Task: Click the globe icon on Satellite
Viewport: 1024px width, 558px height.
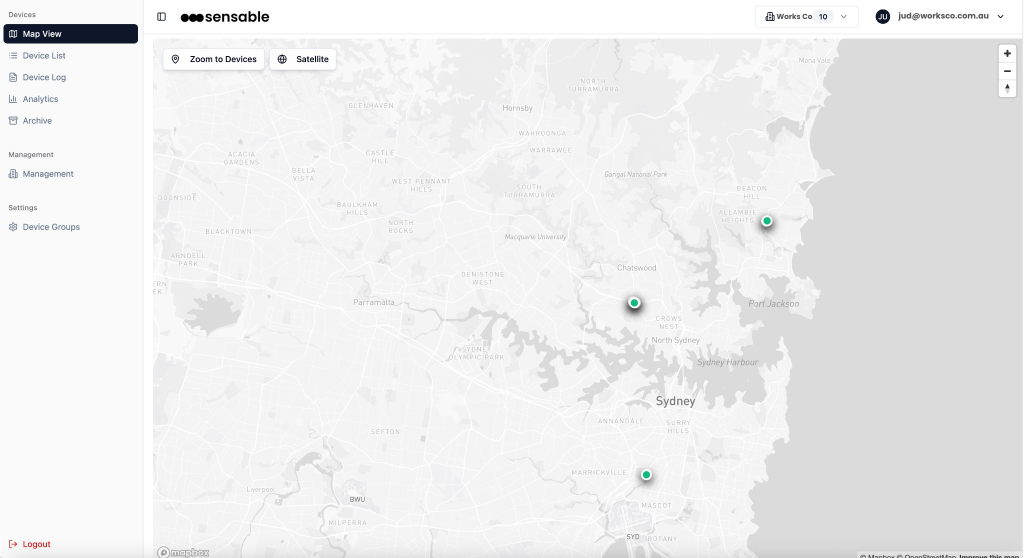Action: coord(282,59)
